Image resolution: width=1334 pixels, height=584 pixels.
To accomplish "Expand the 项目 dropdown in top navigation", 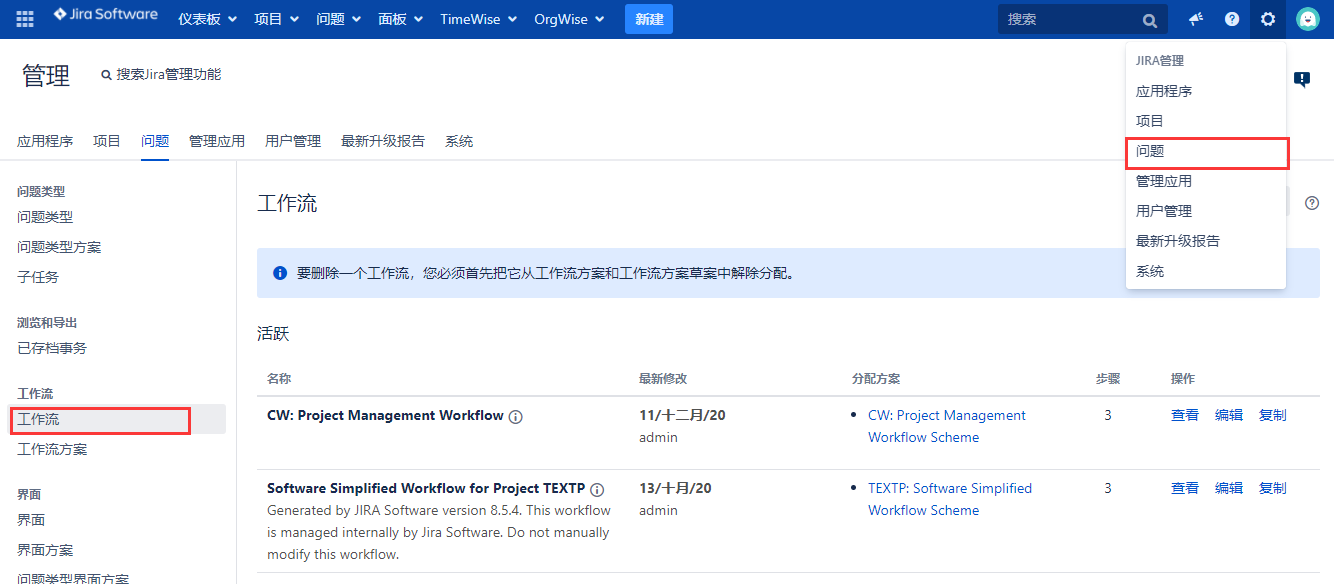I will (x=276, y=19).
